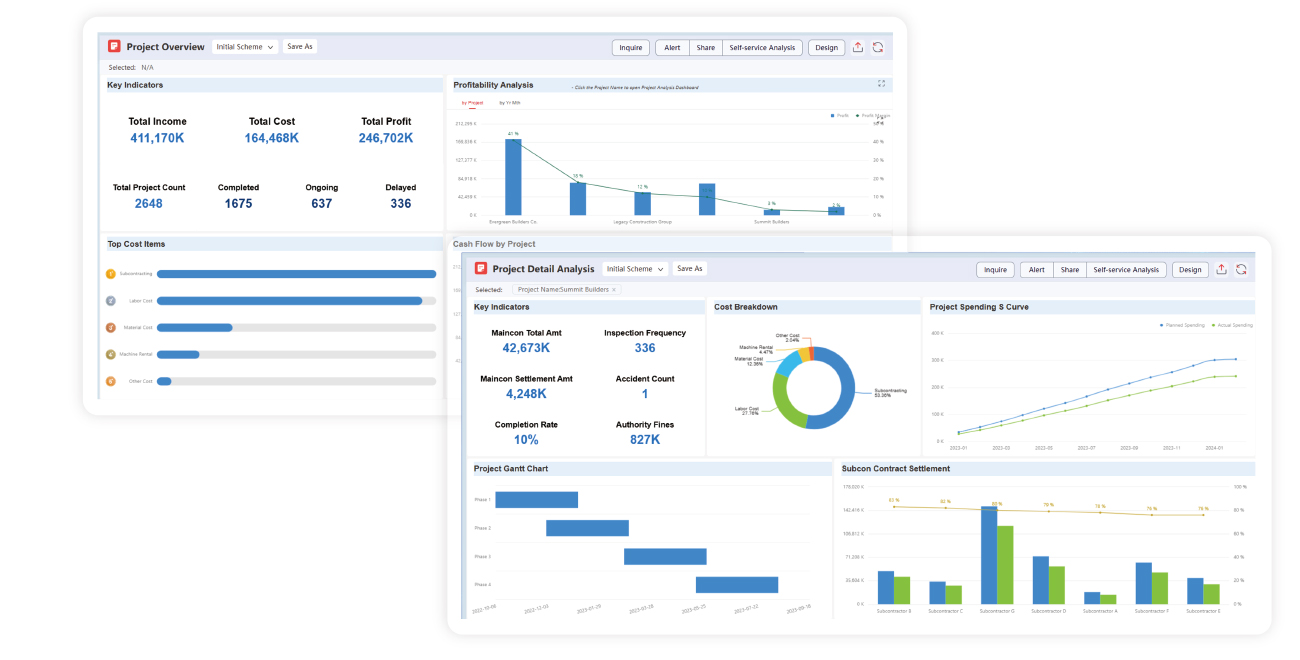The height and width of the screenshot is (660, 1300).
Task: Click the refresh icon in Project Detail Analysis toolbar
Action: (x=1241, y=269)
